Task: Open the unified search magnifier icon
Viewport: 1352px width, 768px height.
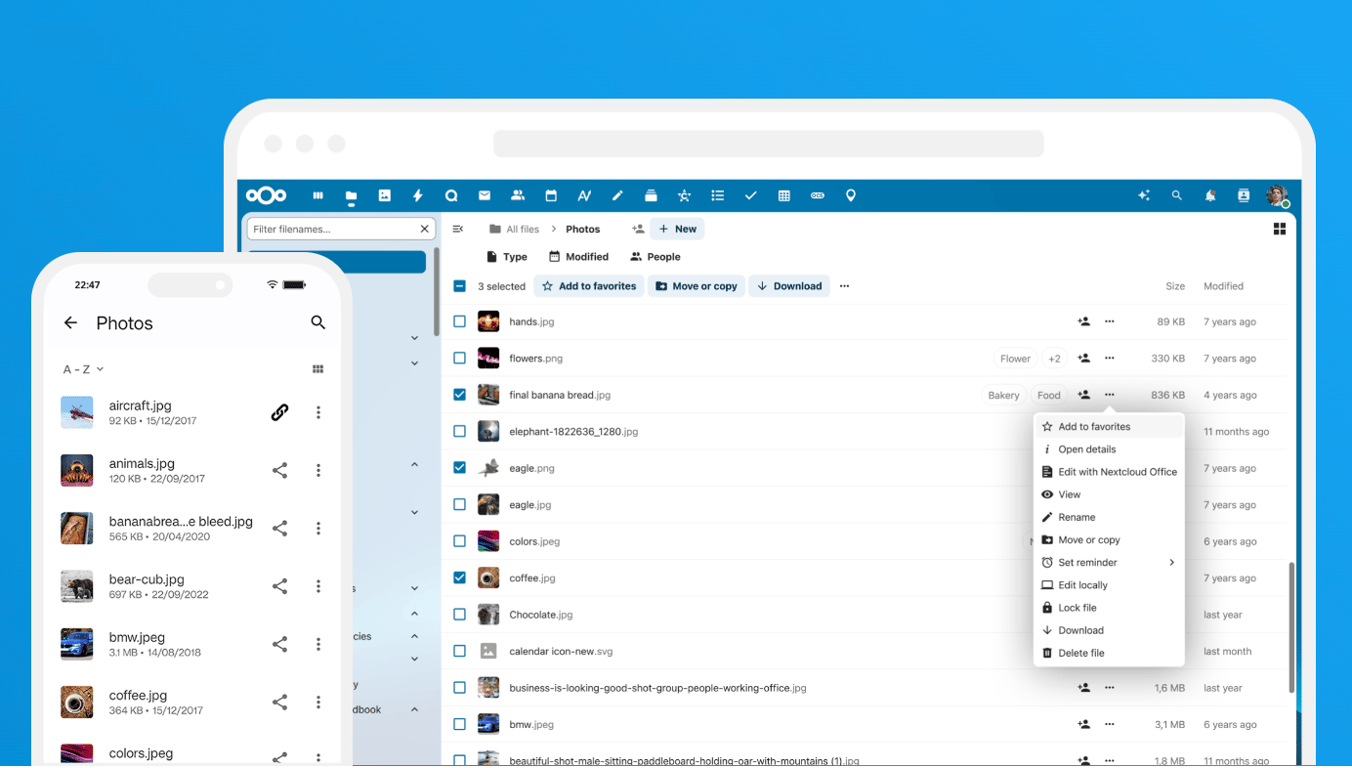Action: pos(1177,195)
